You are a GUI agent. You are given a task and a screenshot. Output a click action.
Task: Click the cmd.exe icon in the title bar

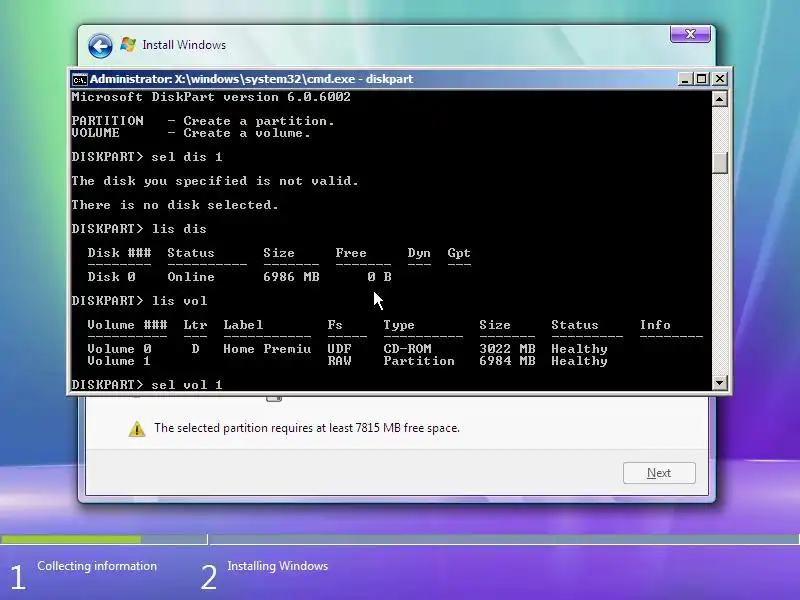point(79,80)
